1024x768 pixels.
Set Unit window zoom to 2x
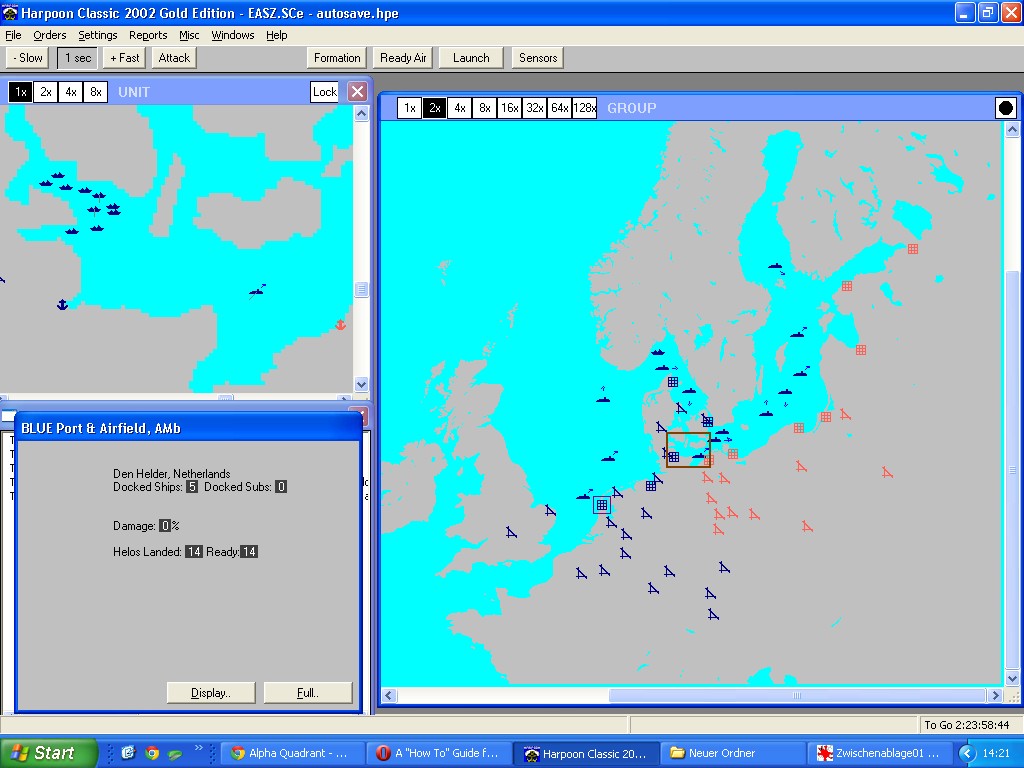click(x=46, y=92)
